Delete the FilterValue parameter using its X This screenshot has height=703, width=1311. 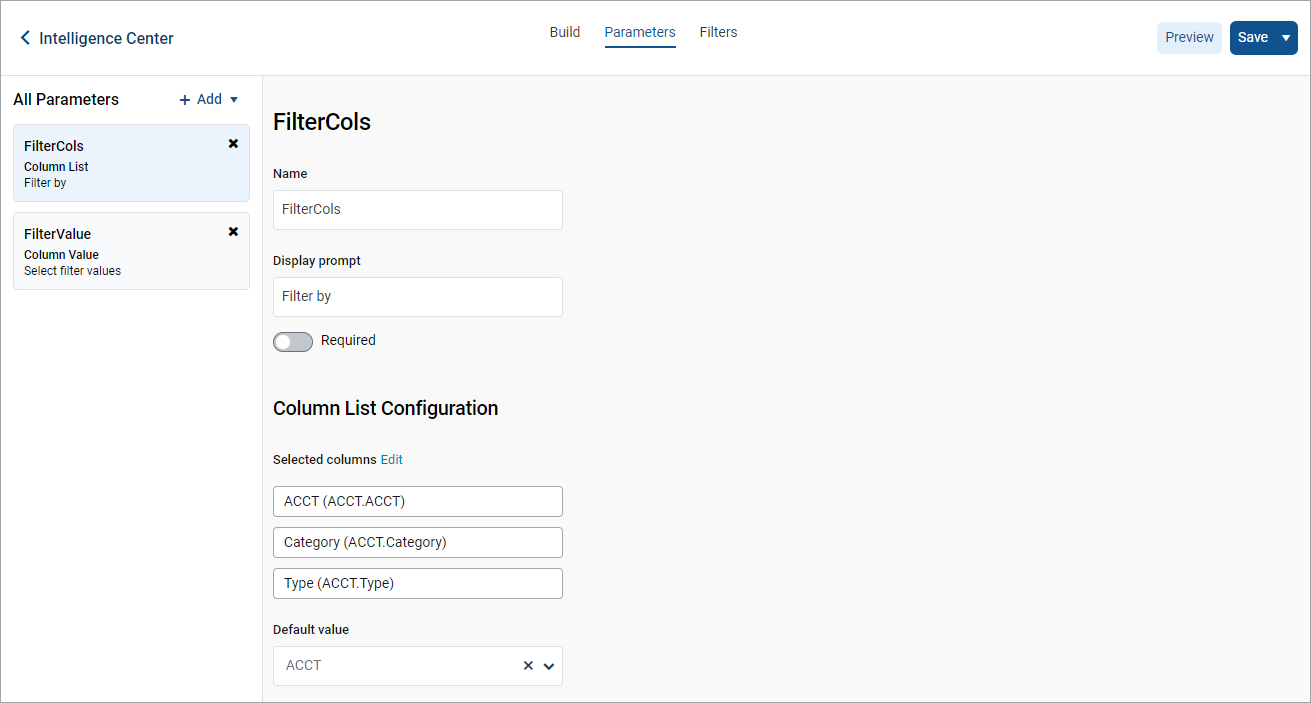click(x=233, y=232)
